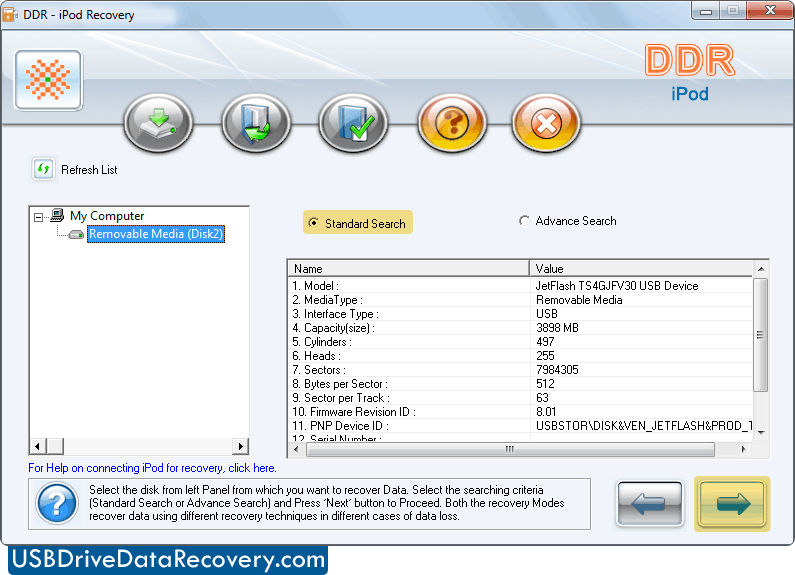This screenshot has width=795, height=575.
Task: Click tree panel scroll right arrow
Action: 240,446
